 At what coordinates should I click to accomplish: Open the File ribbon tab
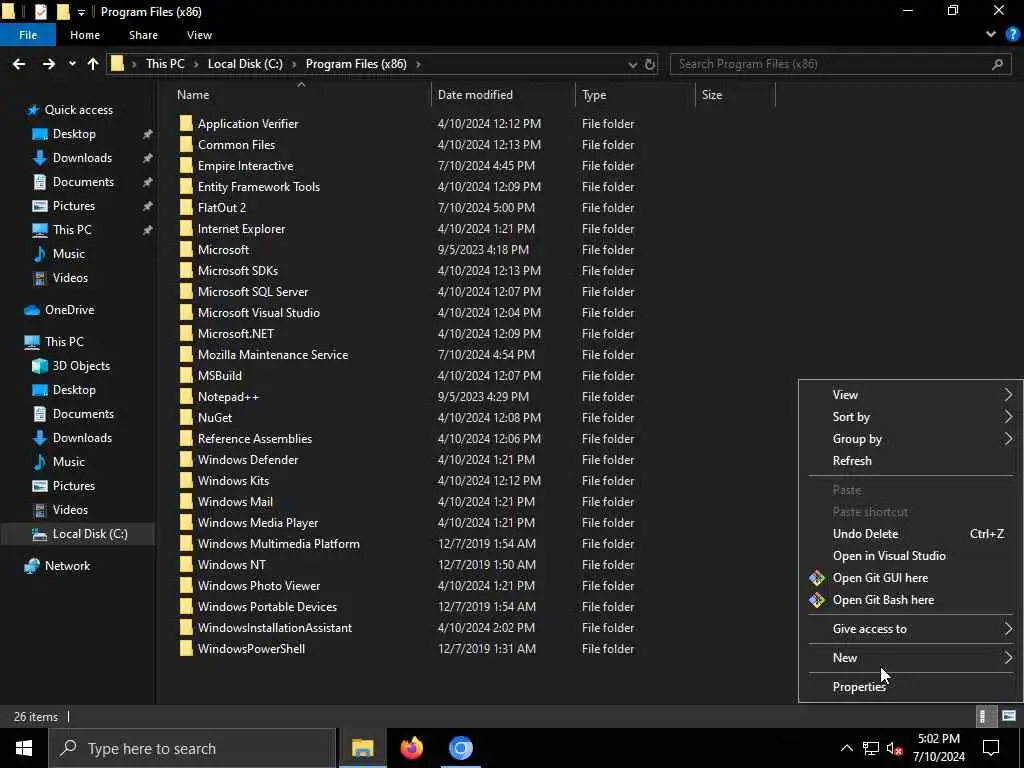click(28, 35)
